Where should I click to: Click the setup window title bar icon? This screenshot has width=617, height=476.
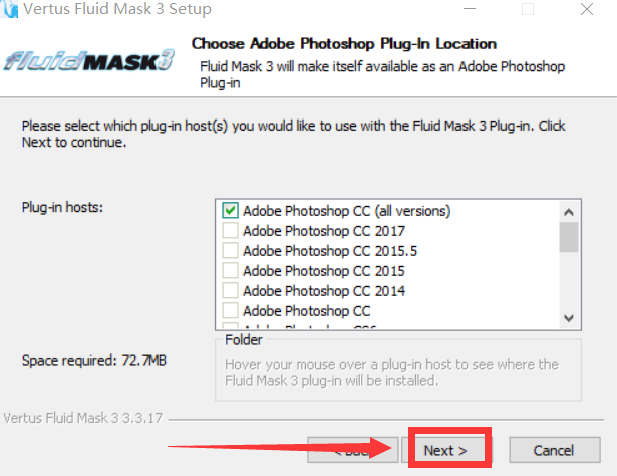pos(9,9)
